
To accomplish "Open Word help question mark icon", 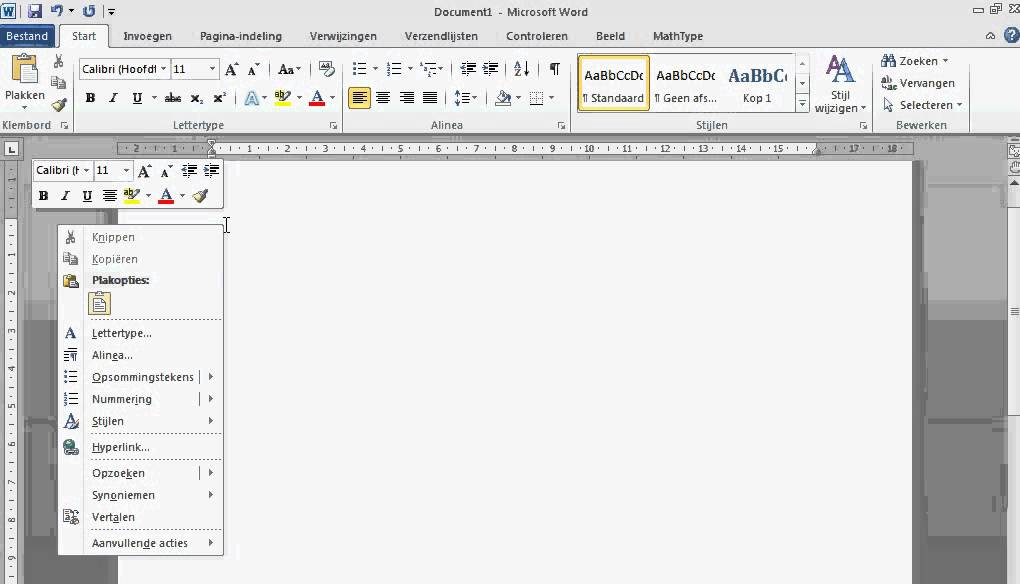I will 1012,36.
